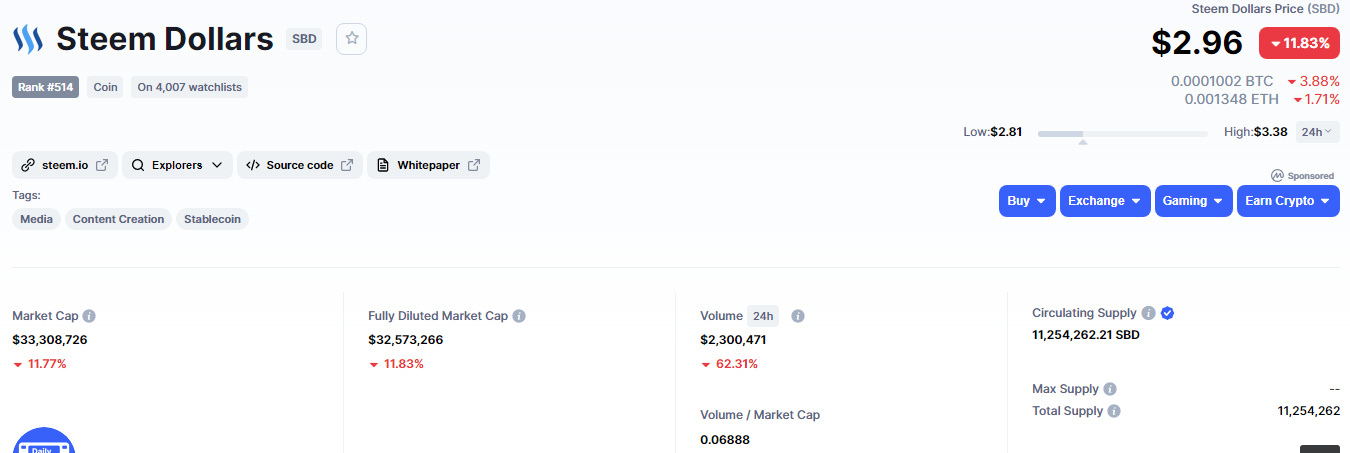Image resolution: width=1350 pixels, height=453 pixels.
Task: Click the Total Supply info icon
Action: pos(1114,411)
